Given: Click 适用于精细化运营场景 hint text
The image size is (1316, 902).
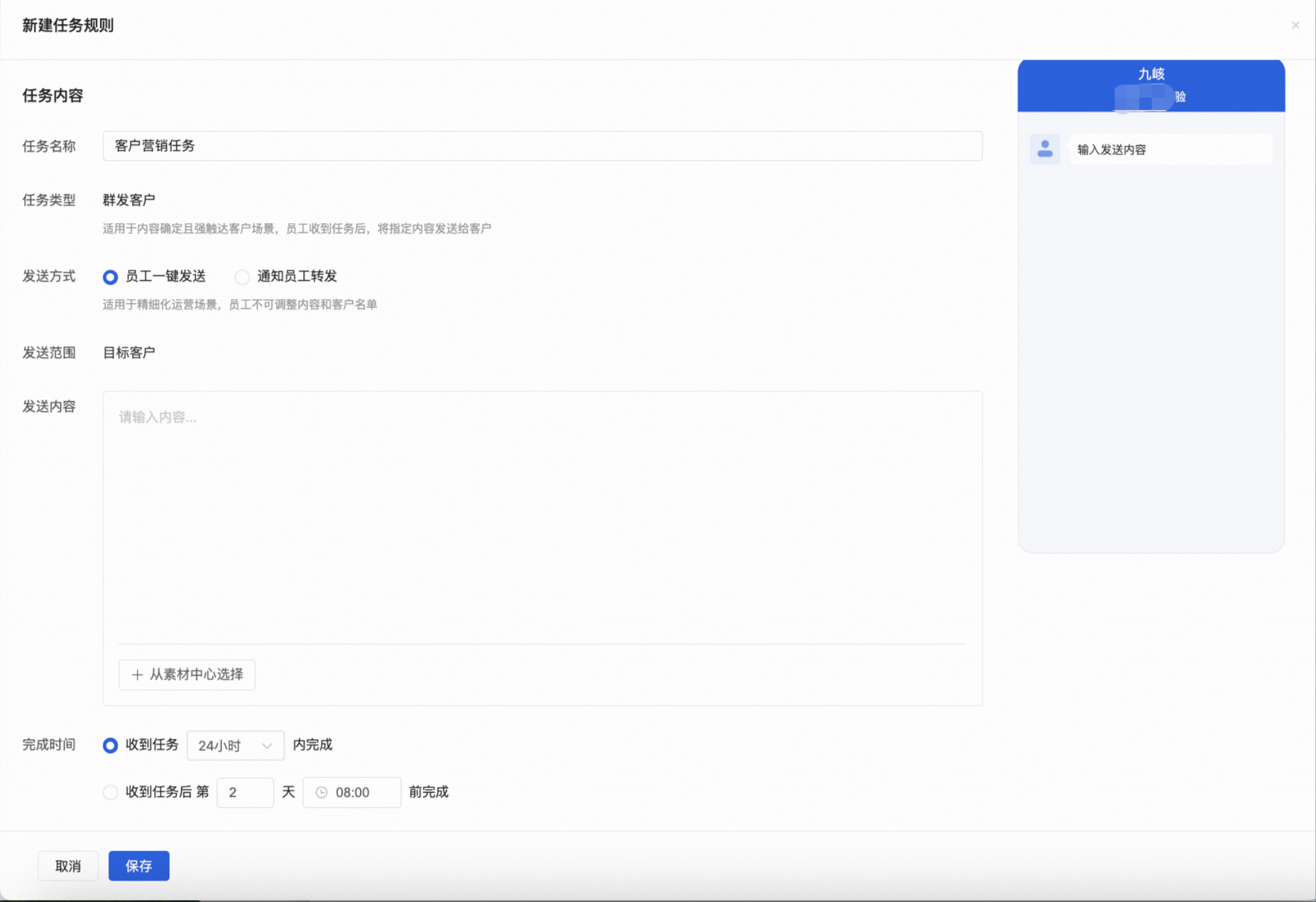Looking at the screenshot, I should [x=240, y=305].
